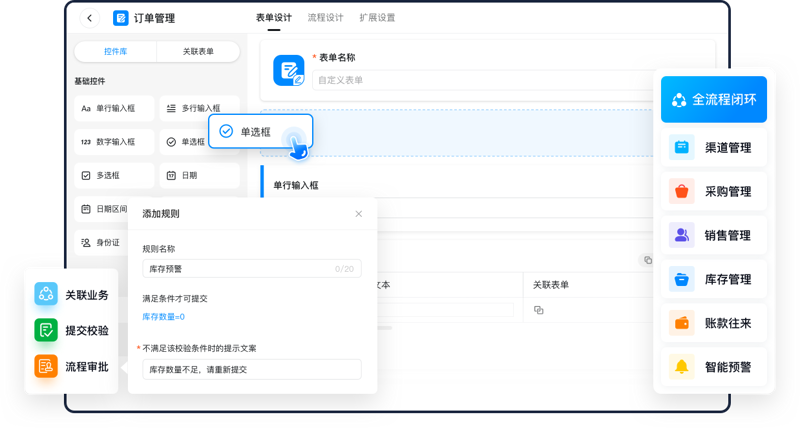Click the 库存数量=0 condition link
Viewport: 800px width, 428px height.
pos(163,317)
